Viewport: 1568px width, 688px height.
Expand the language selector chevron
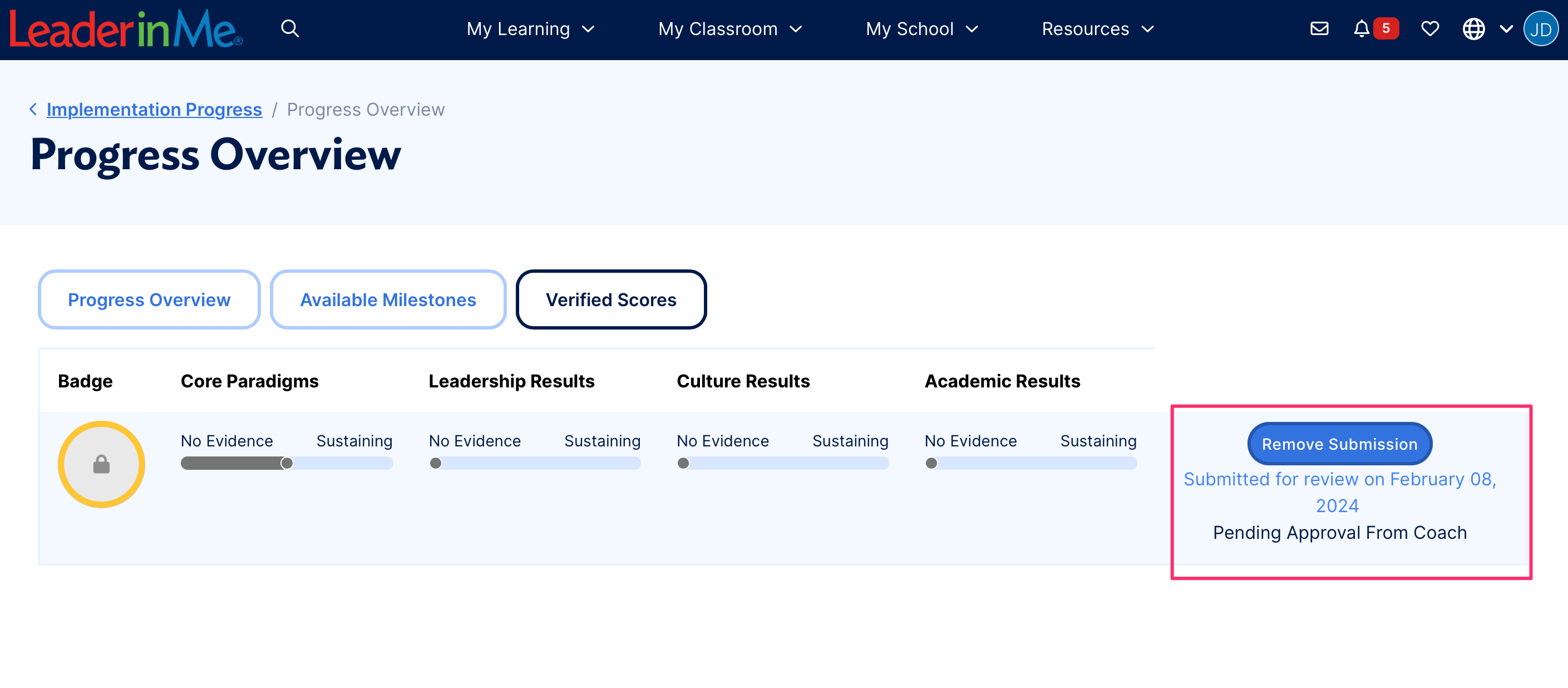point(1506,28)
